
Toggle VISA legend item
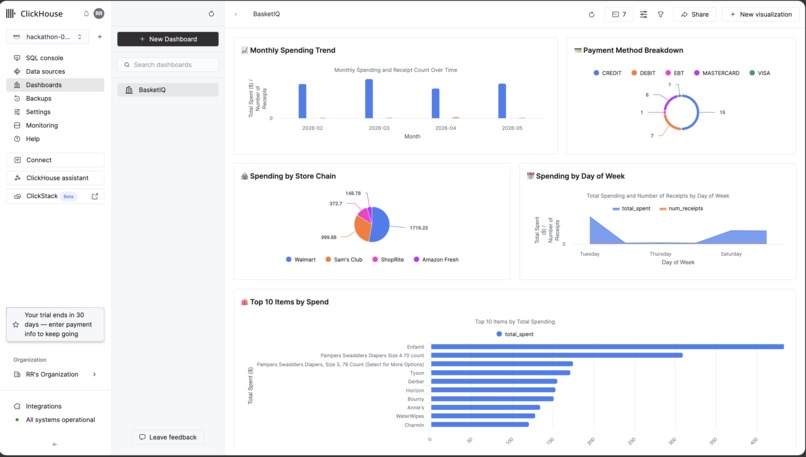(760, 73)
